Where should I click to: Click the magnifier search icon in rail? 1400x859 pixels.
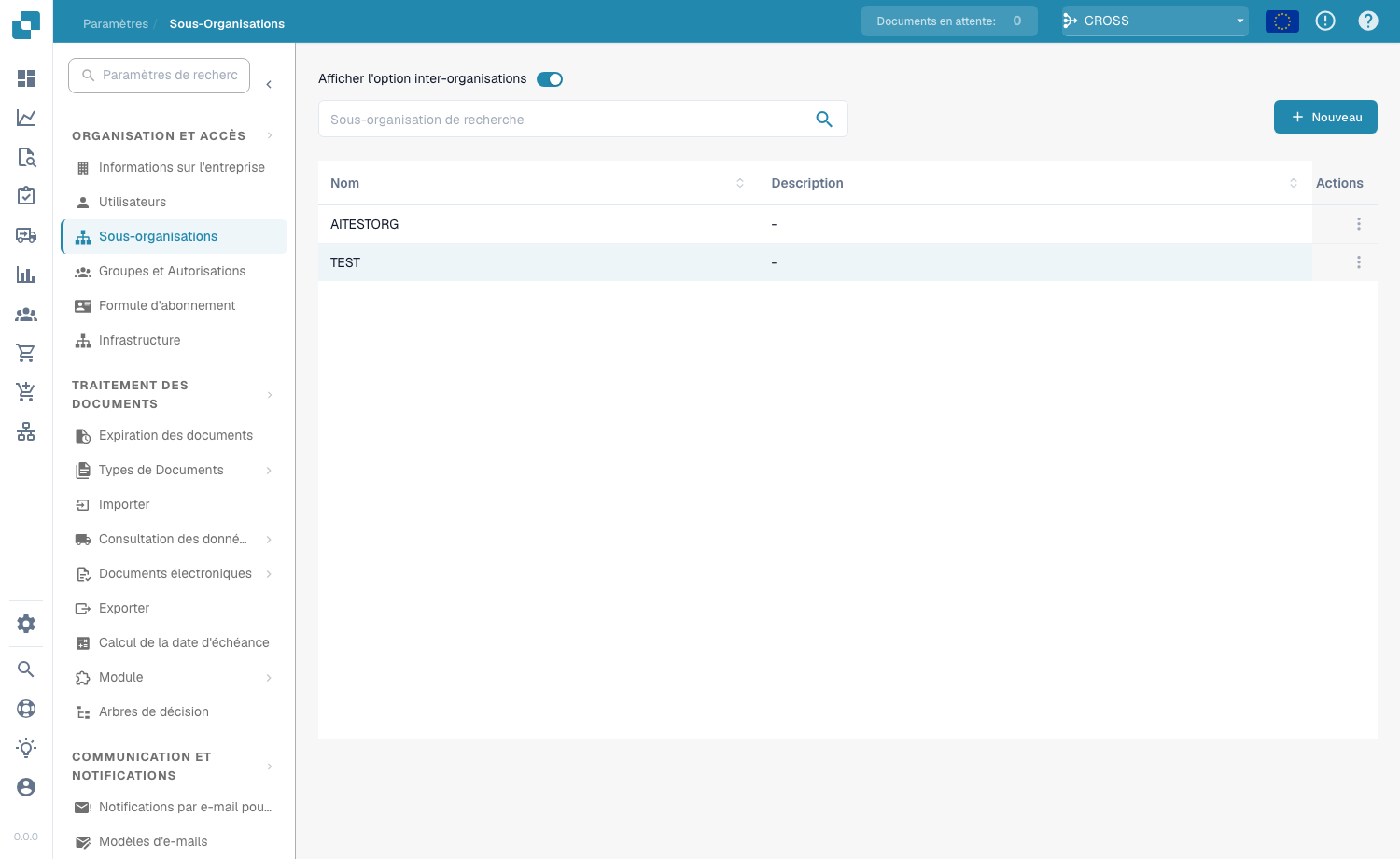point(26,669)
